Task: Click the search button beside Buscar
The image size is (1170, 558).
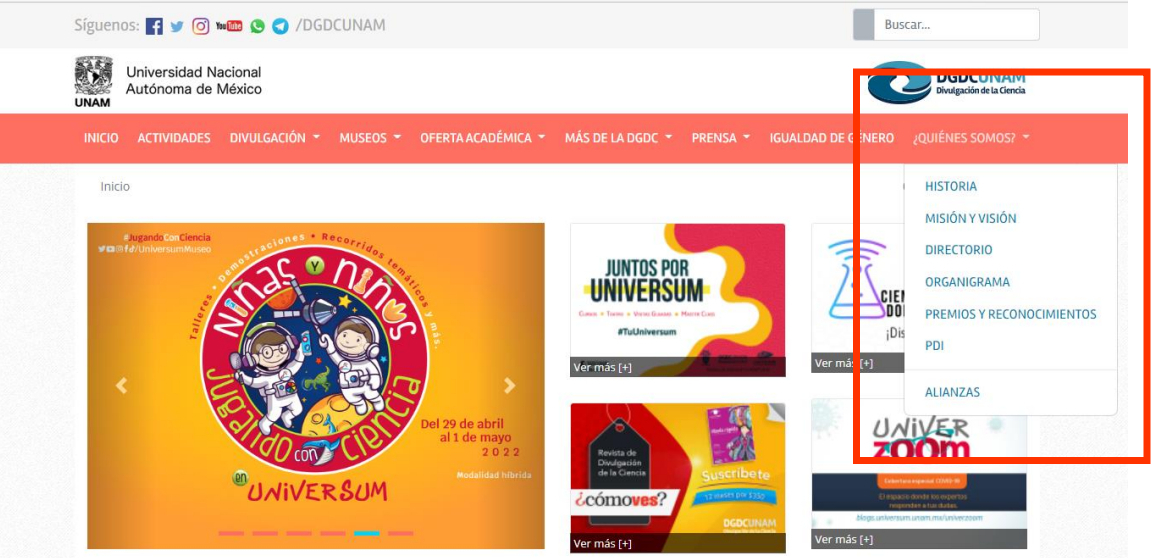Action: point(863,25)
